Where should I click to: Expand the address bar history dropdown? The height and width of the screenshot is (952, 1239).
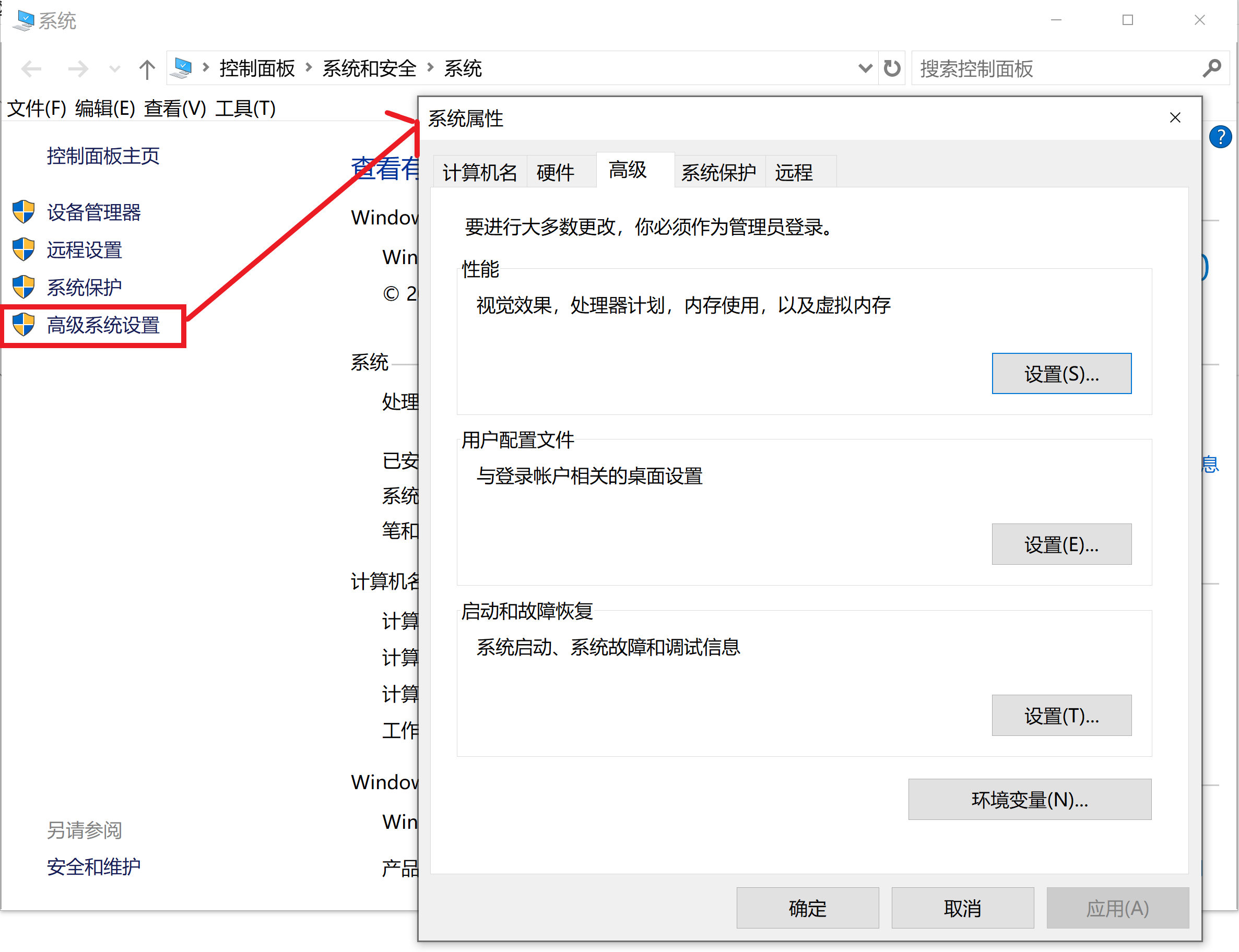click(865, 68)
